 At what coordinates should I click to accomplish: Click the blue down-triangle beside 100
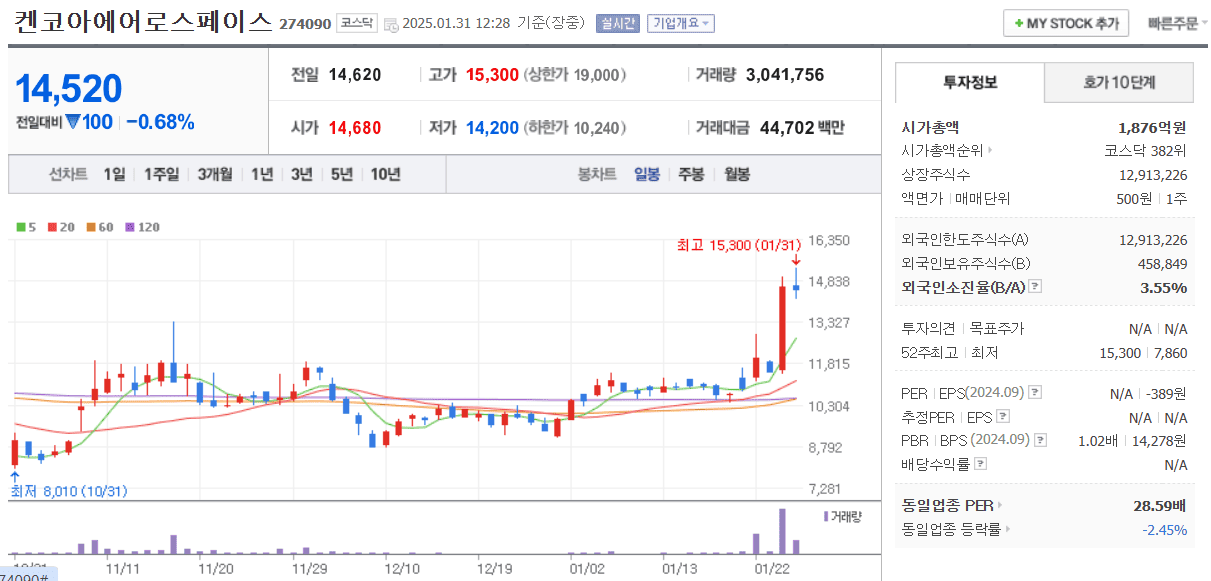[x=72, y=122]
